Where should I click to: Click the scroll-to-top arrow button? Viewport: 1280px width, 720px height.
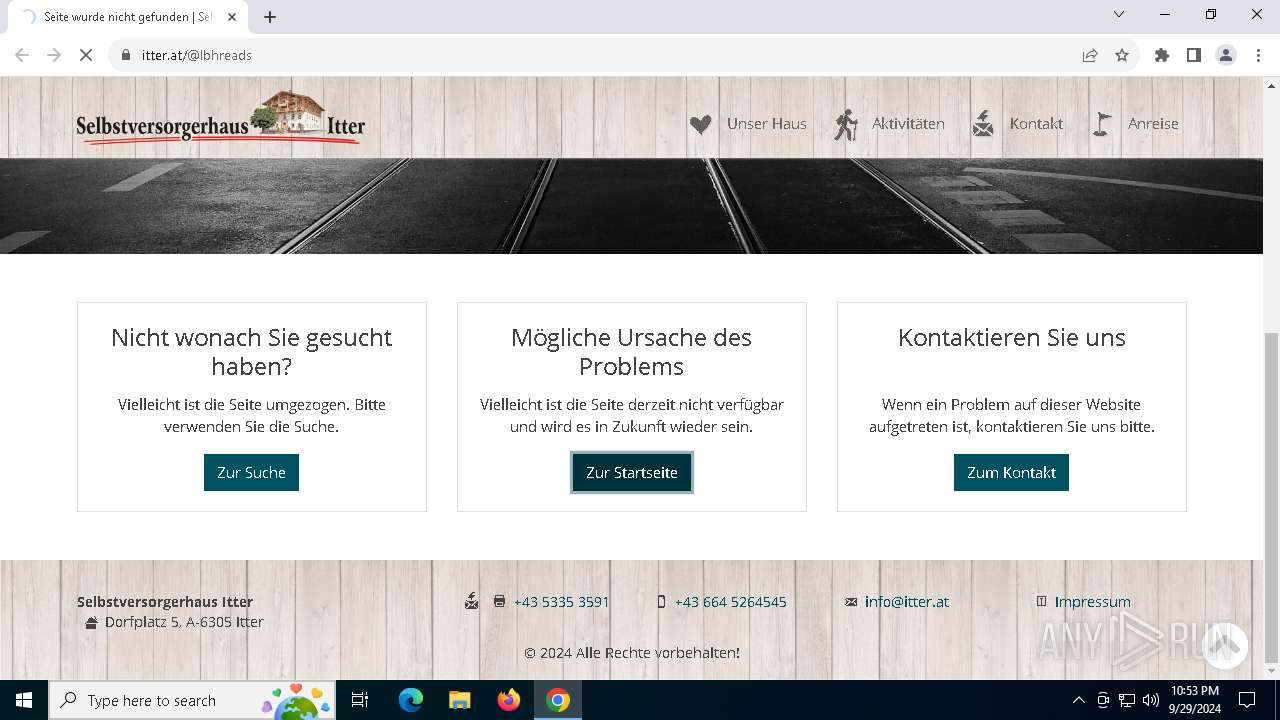(x=1223, y=645)
